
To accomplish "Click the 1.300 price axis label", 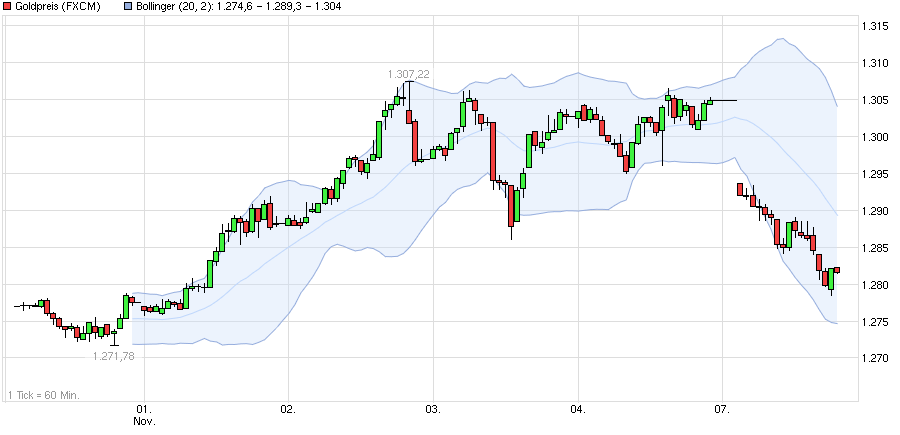I will (878, 137).
